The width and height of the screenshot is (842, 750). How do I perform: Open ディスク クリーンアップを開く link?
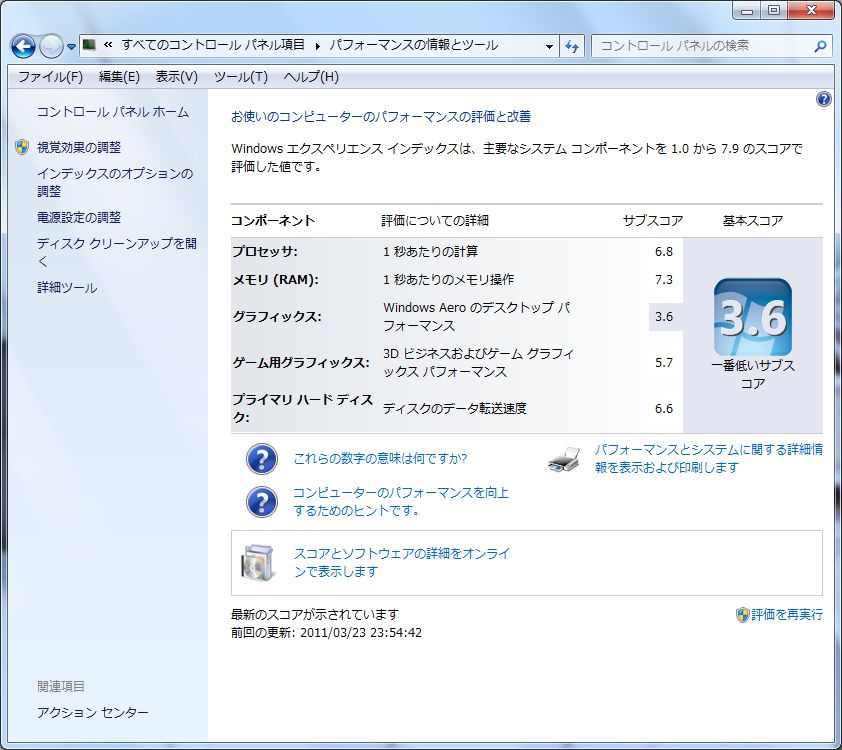coord(117,252)
